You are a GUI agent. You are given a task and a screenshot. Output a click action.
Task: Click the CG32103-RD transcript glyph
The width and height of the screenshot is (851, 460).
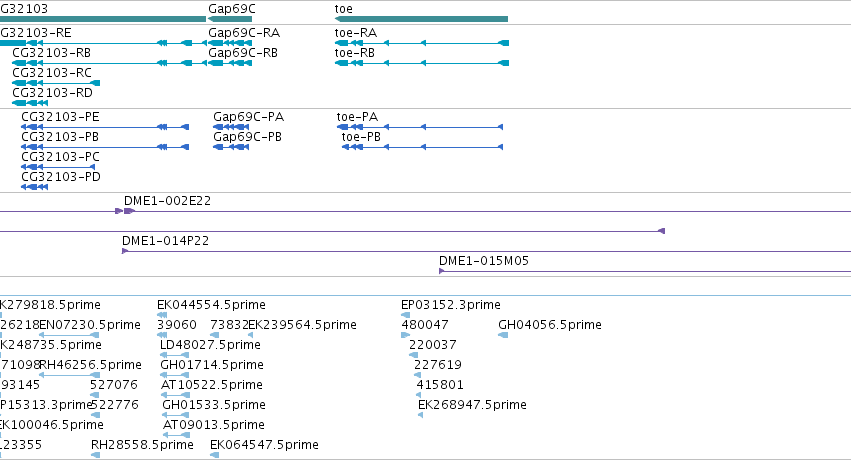point(30,103)
